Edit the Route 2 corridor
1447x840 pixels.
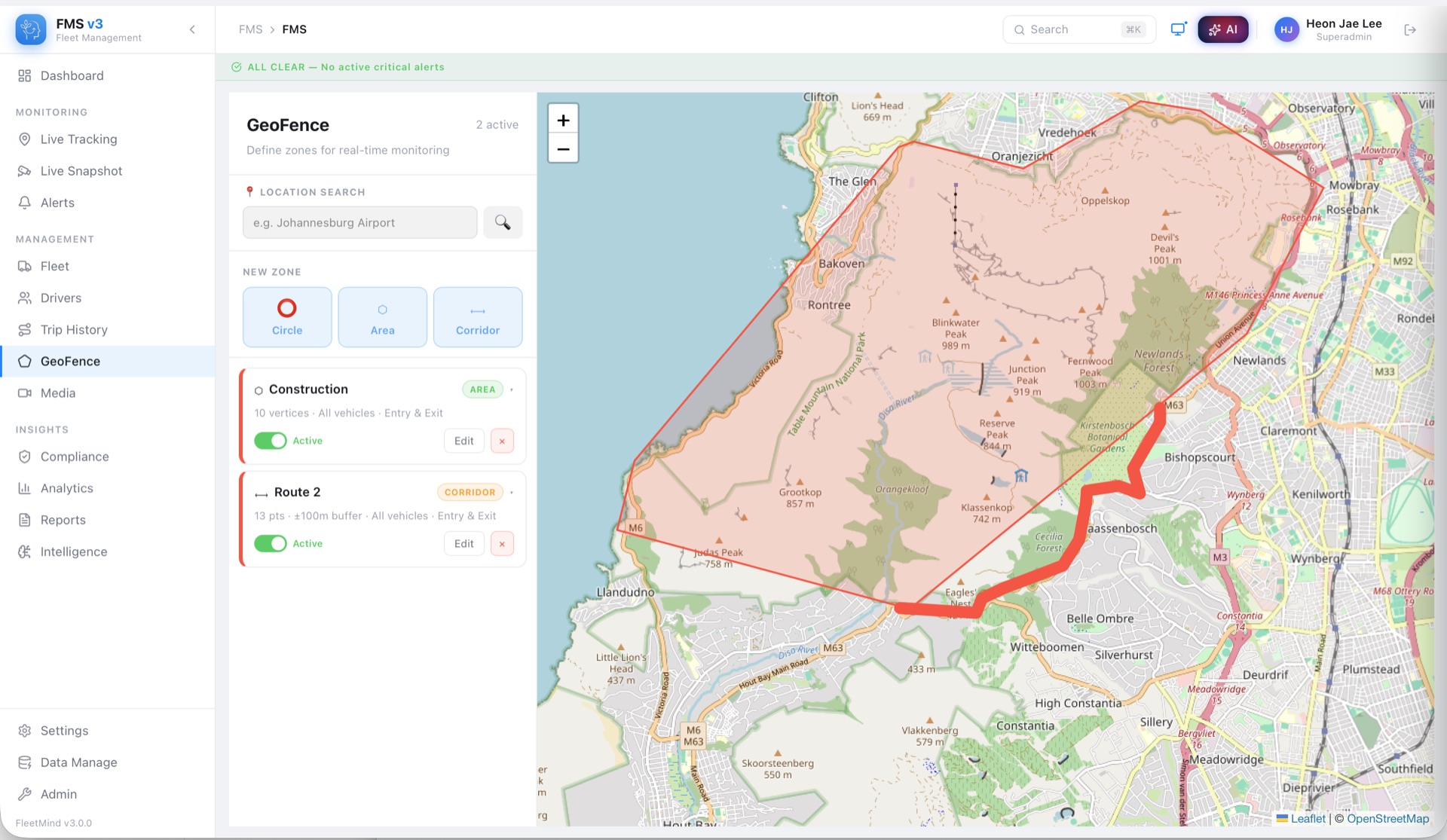(x=463, y=543)
